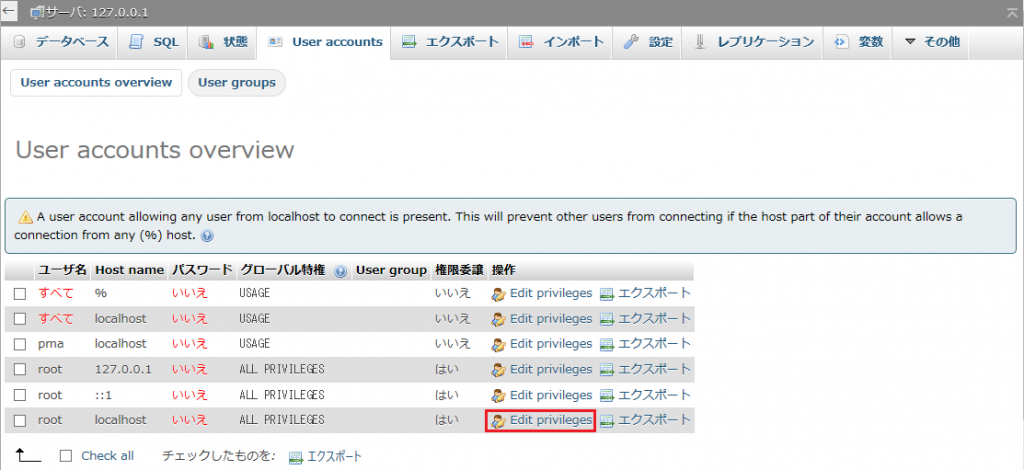The image size is (1024, 470).
Task: Click the pma username cell
Action: click(50, 344)
